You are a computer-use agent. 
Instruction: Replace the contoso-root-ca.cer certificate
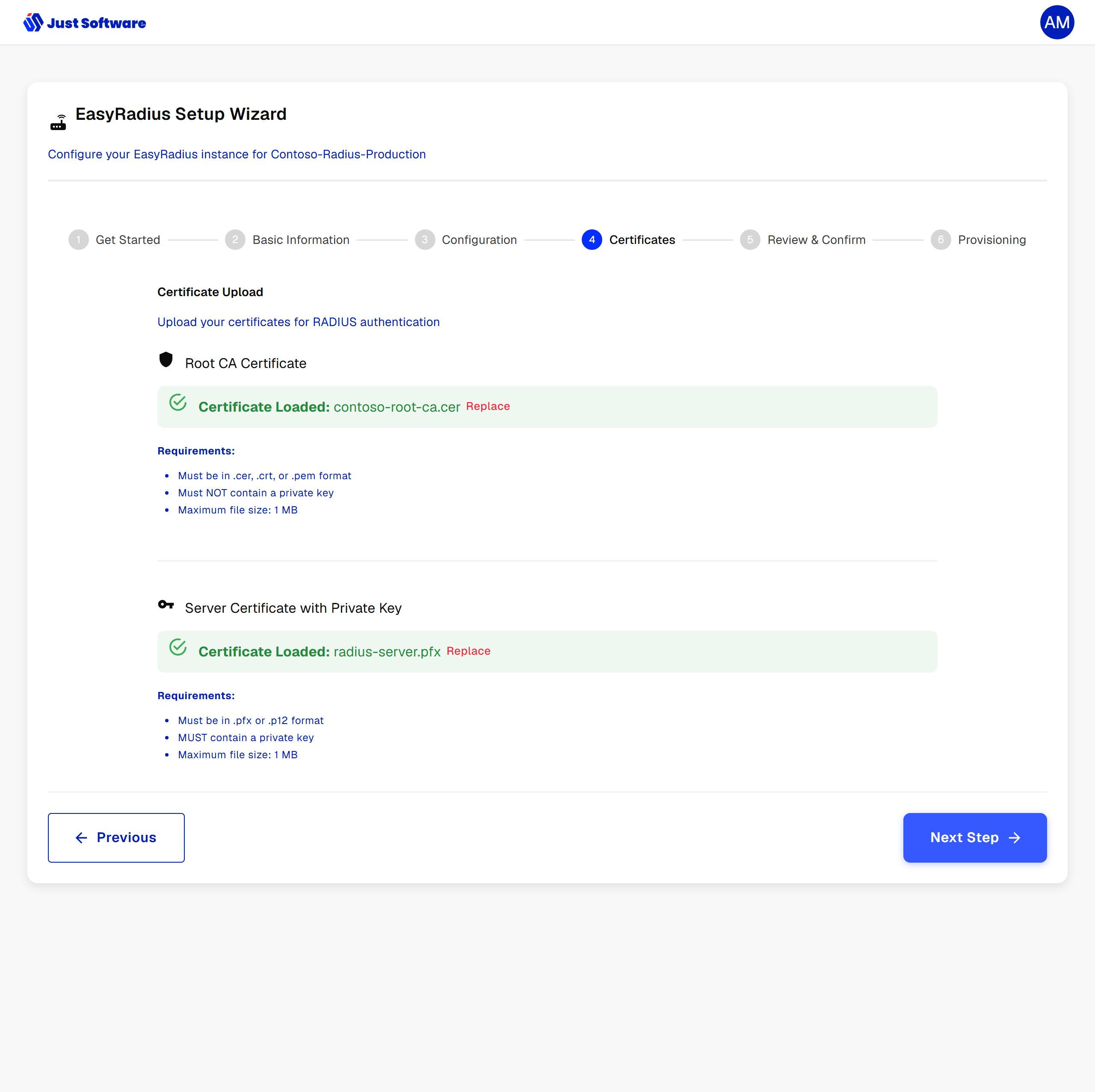pyautogui.click(x=488, y=407)
